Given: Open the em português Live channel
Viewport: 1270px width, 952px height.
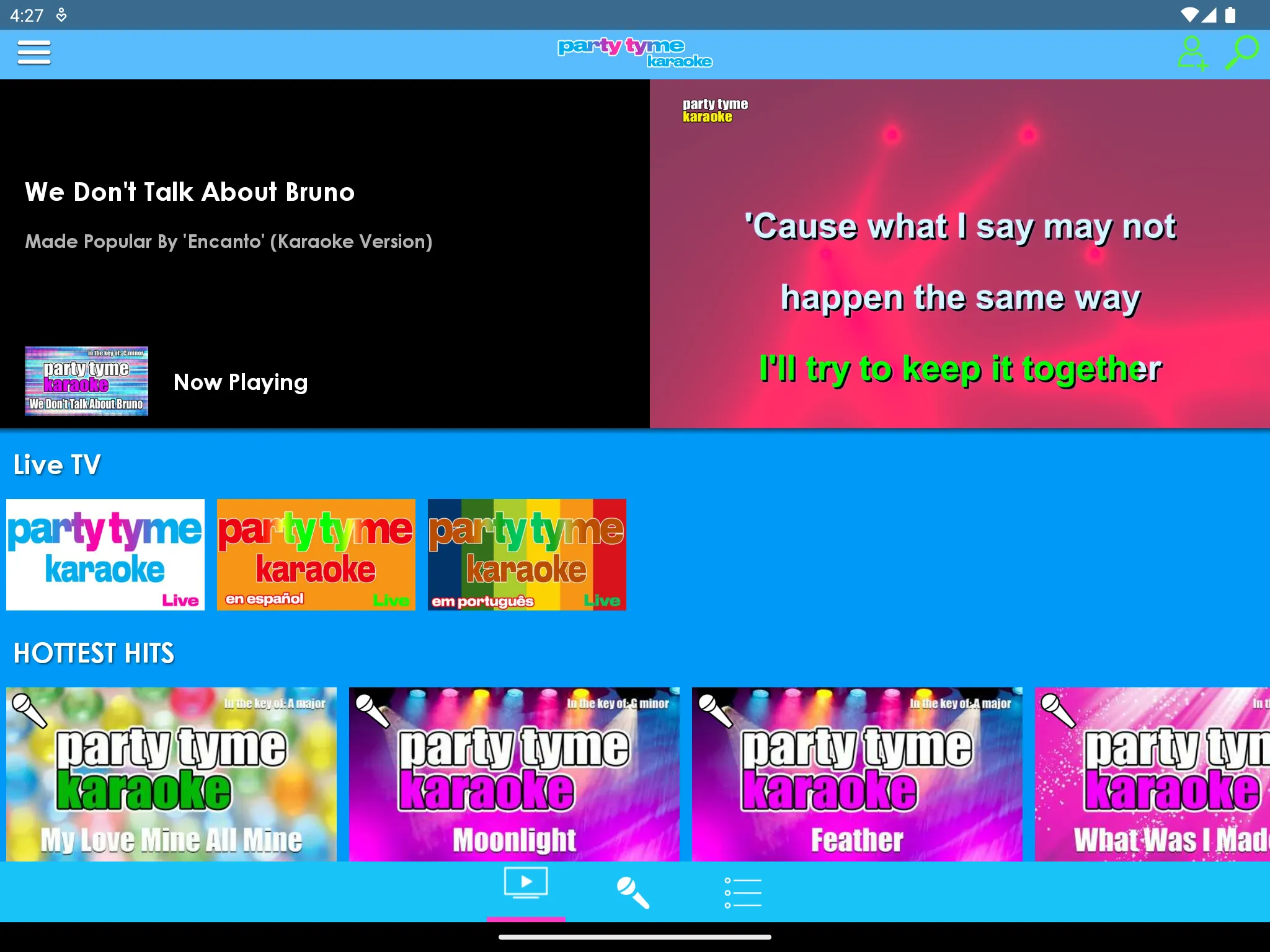Looking at the screenshot, I should (x=527, y=555).
